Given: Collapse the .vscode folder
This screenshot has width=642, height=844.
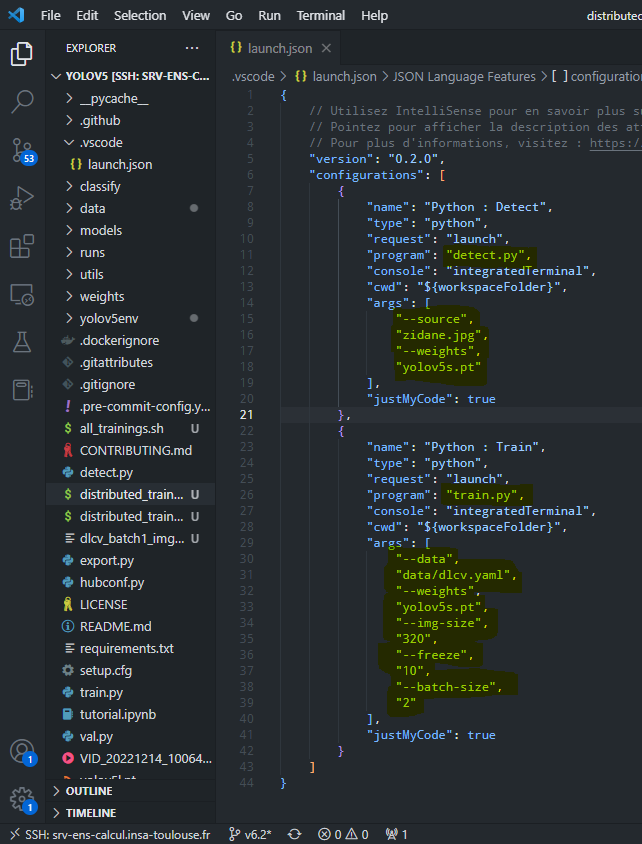Looking at the screenshot, I should click(131, 143).
